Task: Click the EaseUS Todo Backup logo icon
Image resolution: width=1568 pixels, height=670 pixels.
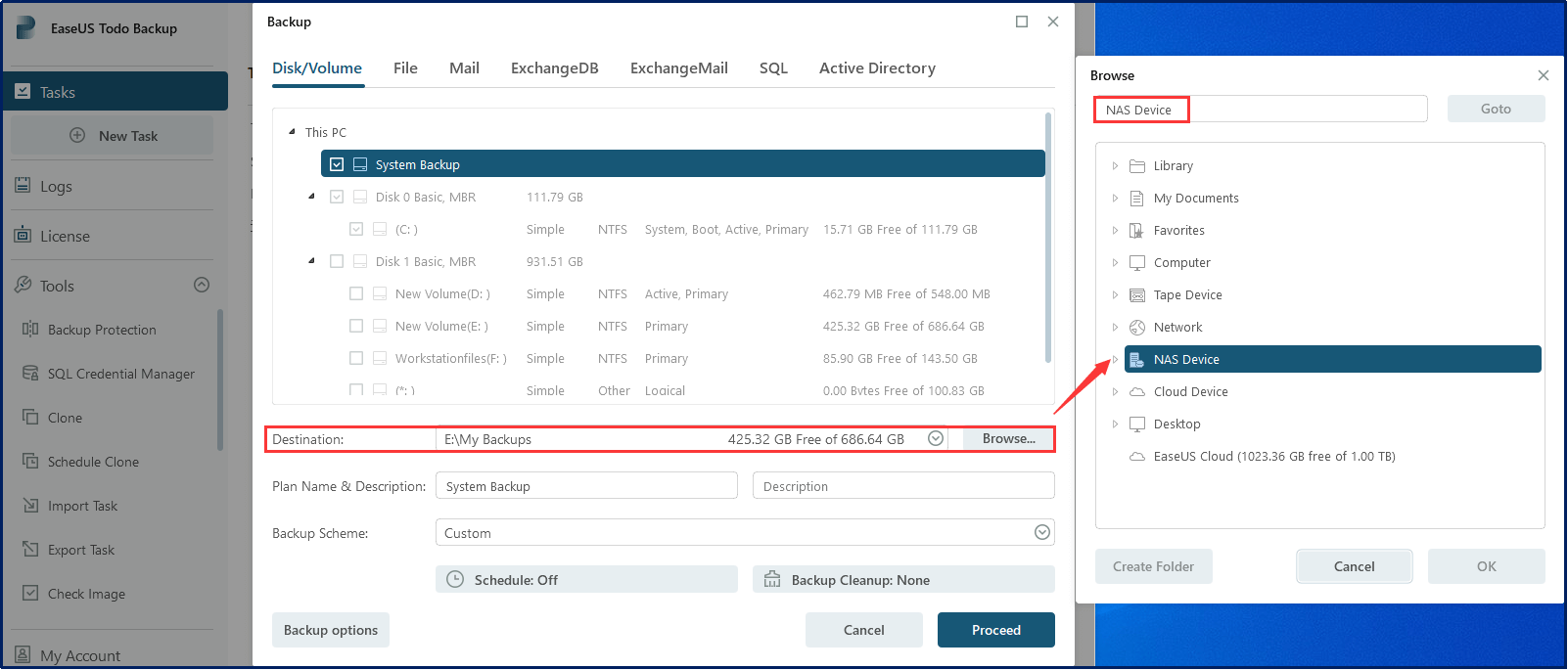Action: [x=26, y=27]
